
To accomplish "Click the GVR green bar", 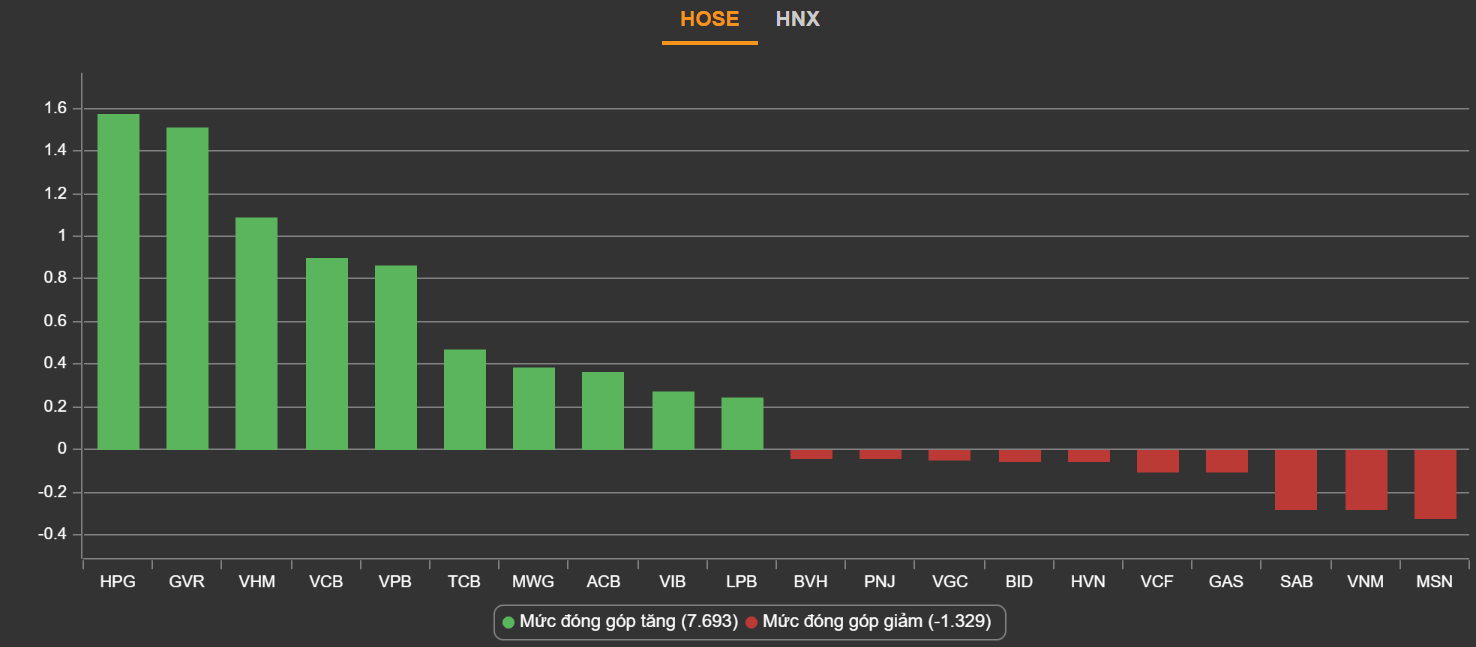I will (187, 288).
